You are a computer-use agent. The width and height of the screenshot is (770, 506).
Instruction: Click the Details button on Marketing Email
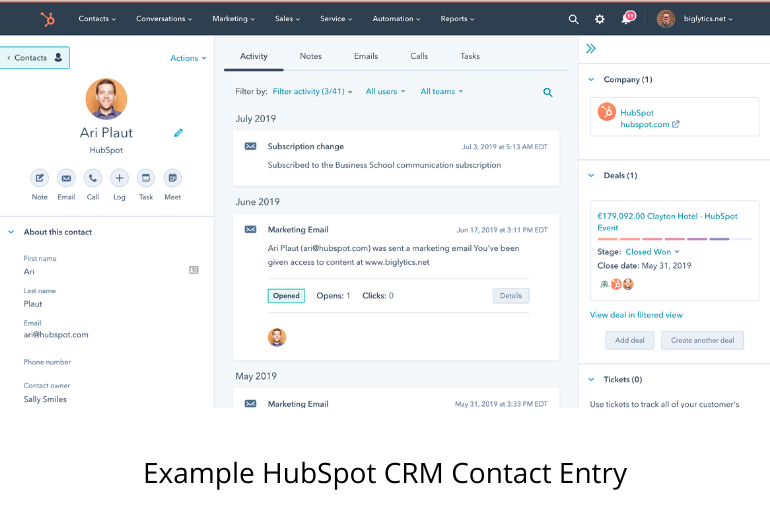coord(511,296)
